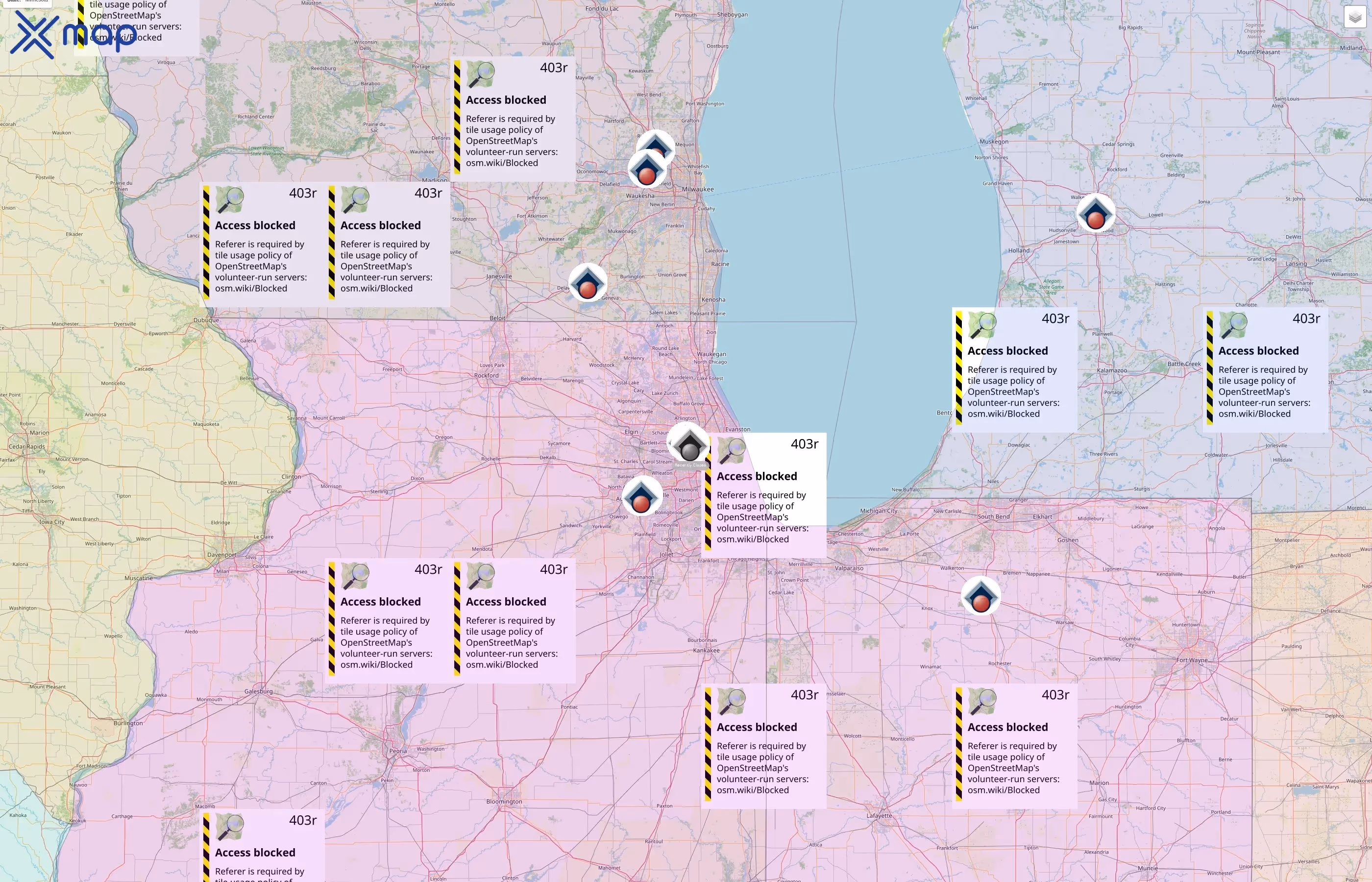Image resolution: width=1372 pixels, height=882 pixels.
Task: Click the Joliet city label
Action: pyautogui.click(x=666, y=554)
